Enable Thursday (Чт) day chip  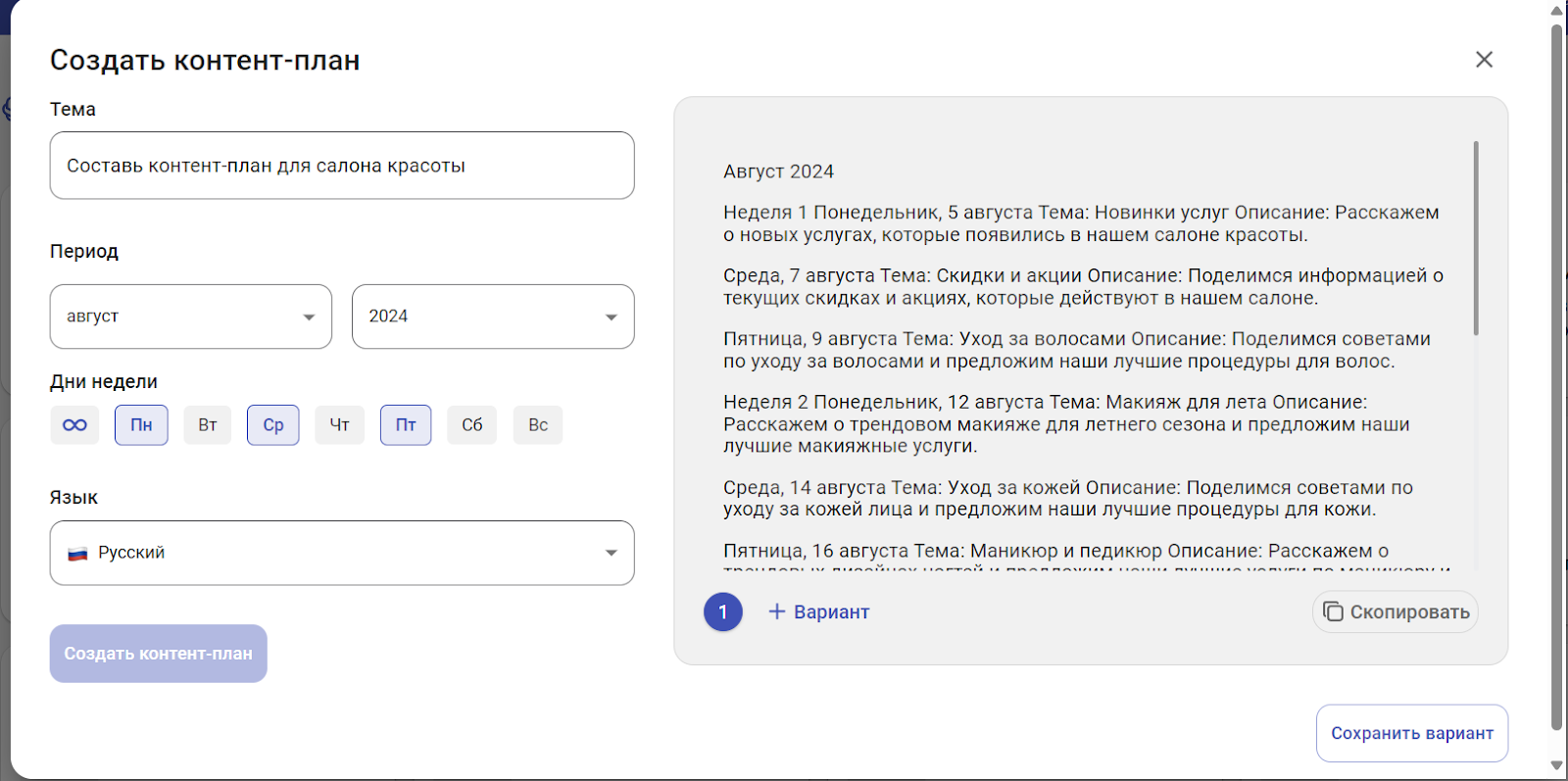tap(340, 425)
